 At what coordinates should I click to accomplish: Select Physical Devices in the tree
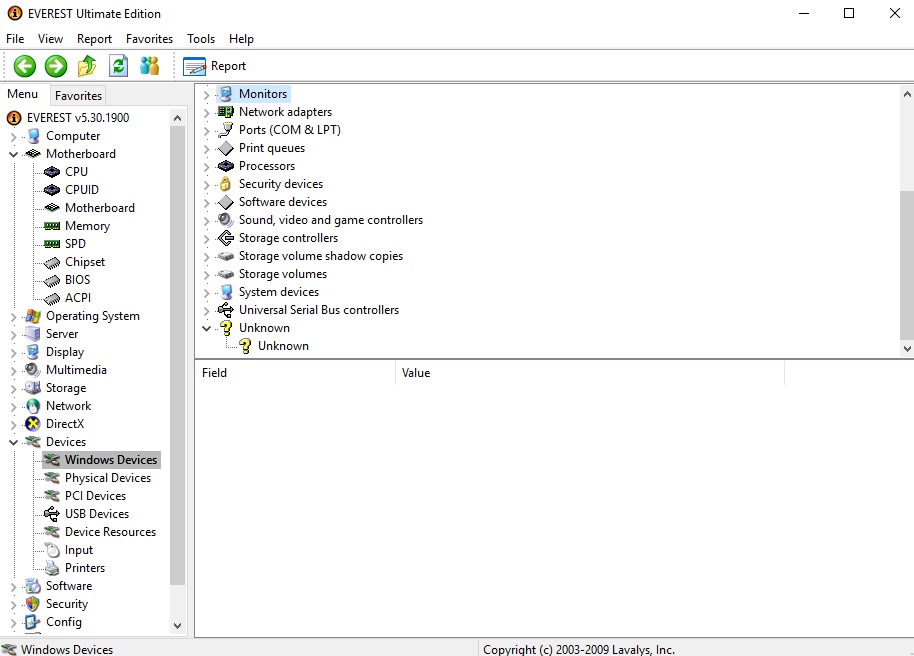click(x=108, y=478)
